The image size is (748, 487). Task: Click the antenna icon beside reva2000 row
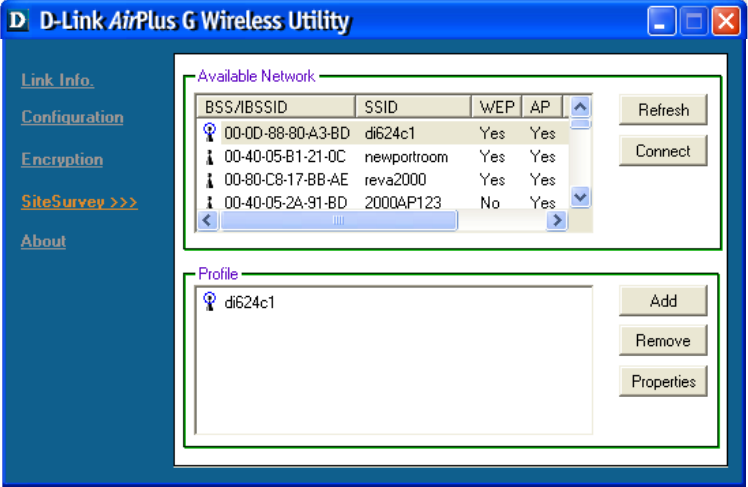tap(209, 180)
